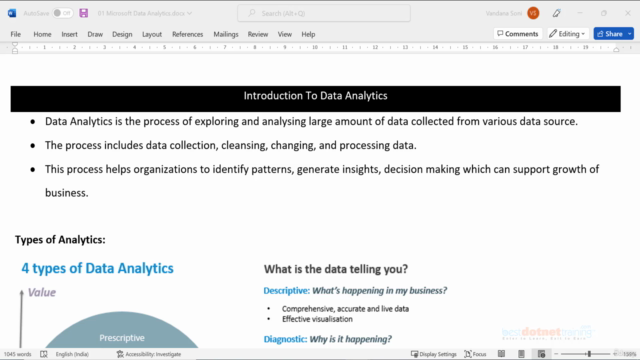This screenshot has height=360, width=640.
Task: Open the File menu
Action: [x=16, y=34]
